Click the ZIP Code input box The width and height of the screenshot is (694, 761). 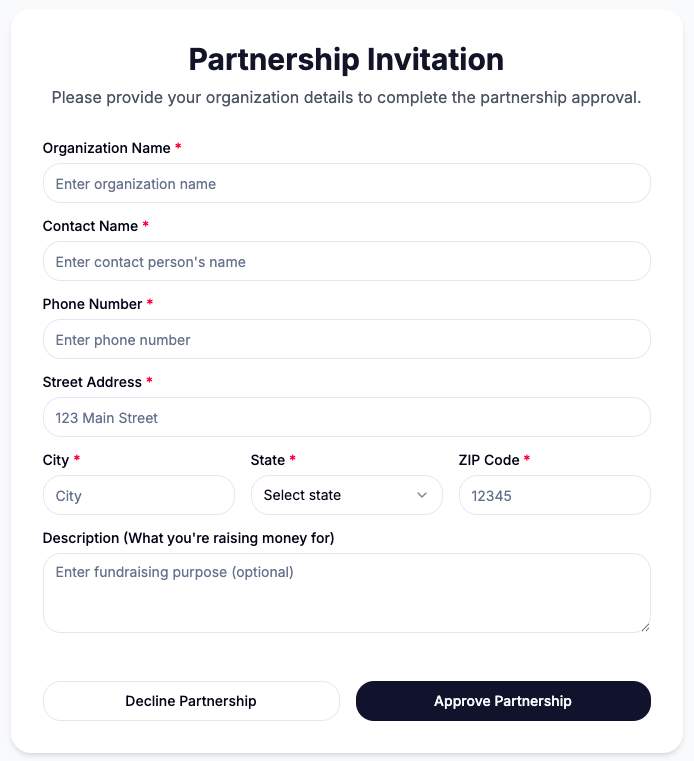(x=554, y=496)
